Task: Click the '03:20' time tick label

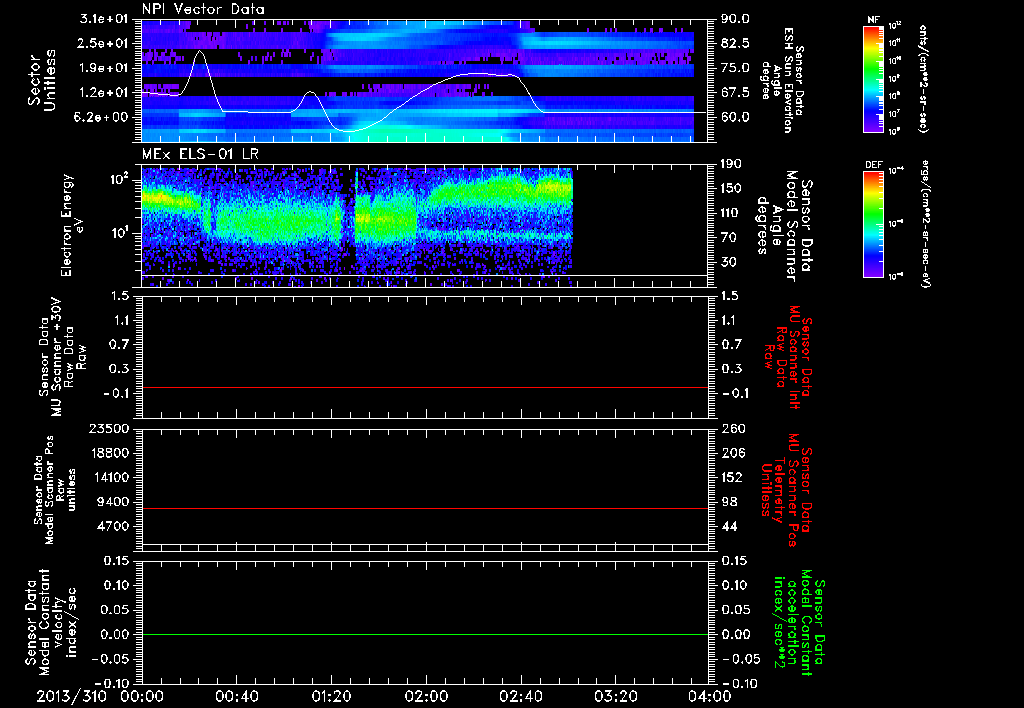Action: tap(615, 696)
